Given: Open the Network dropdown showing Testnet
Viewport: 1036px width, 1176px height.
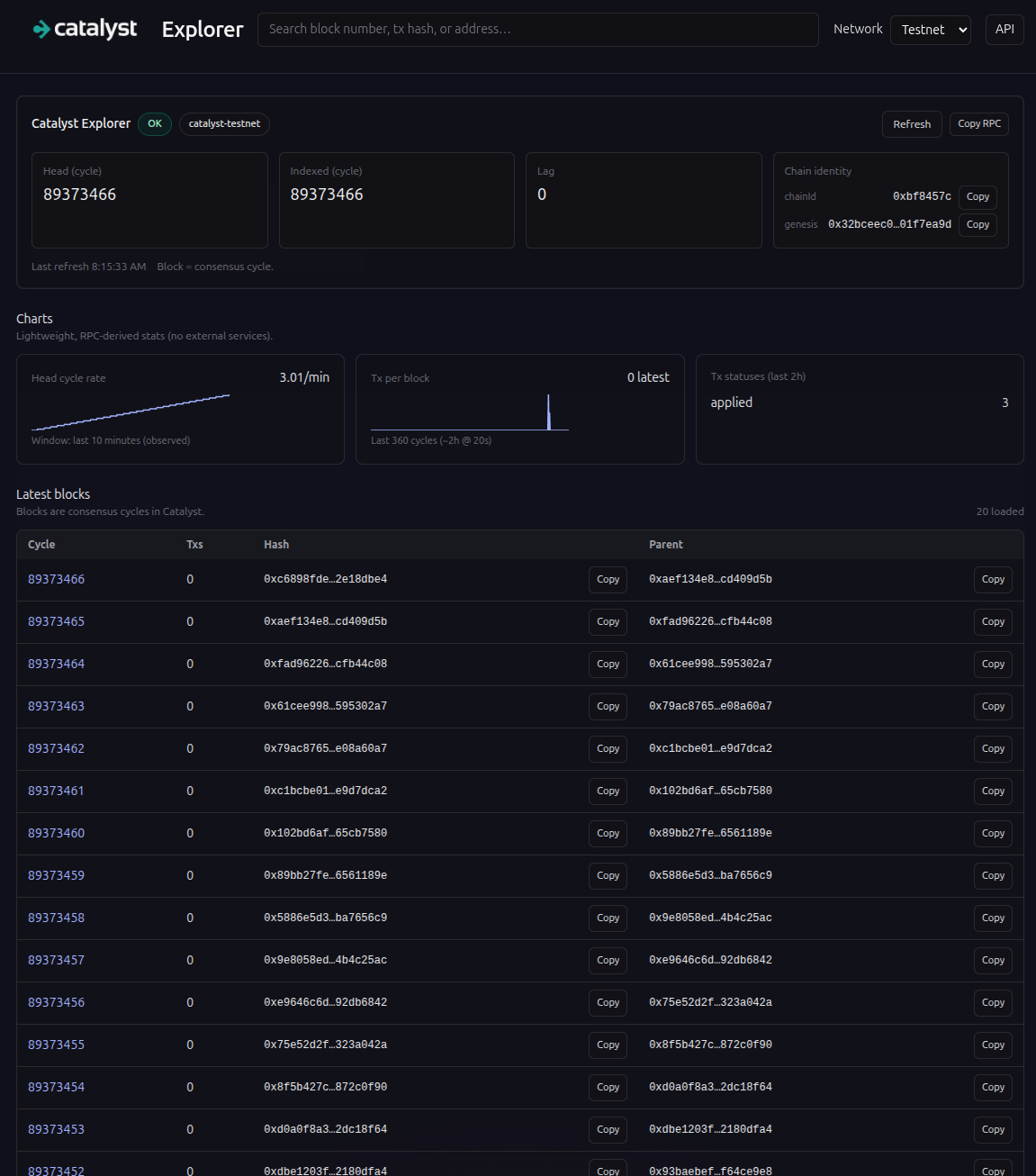Looking at the screenshot, I should point(931,30).
